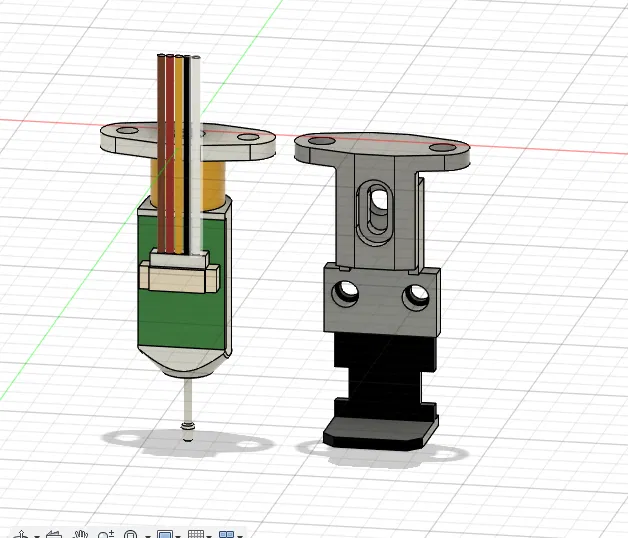Click the Fit/Zoom window tool

tap(131, 534)
